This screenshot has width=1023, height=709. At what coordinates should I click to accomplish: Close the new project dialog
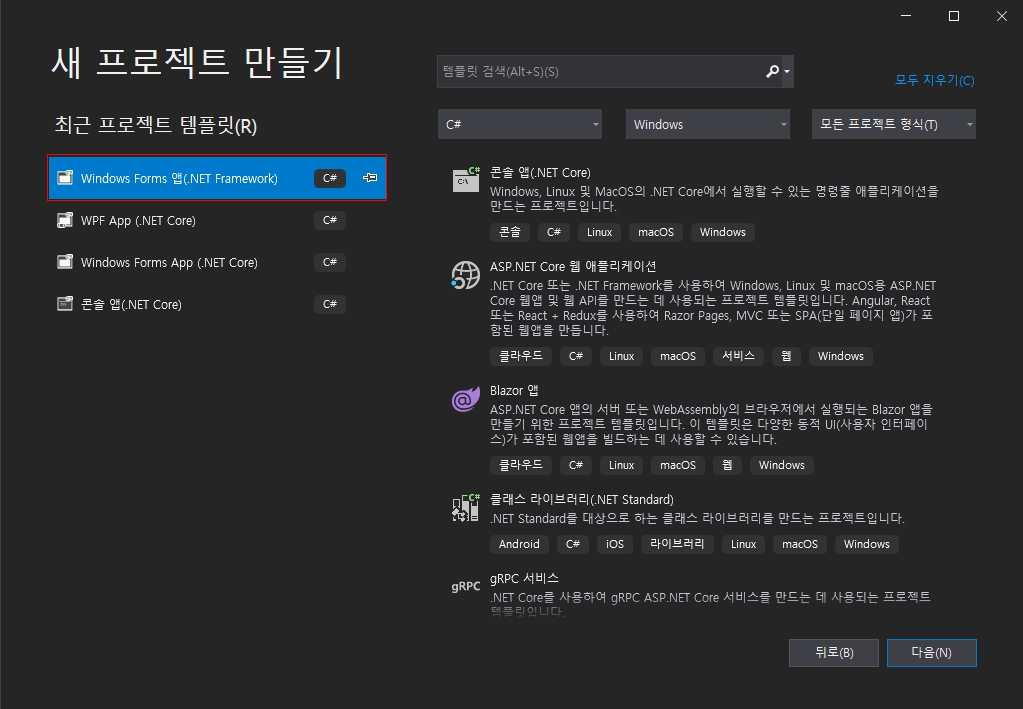pyautogui.click(x=1002, y=16)
